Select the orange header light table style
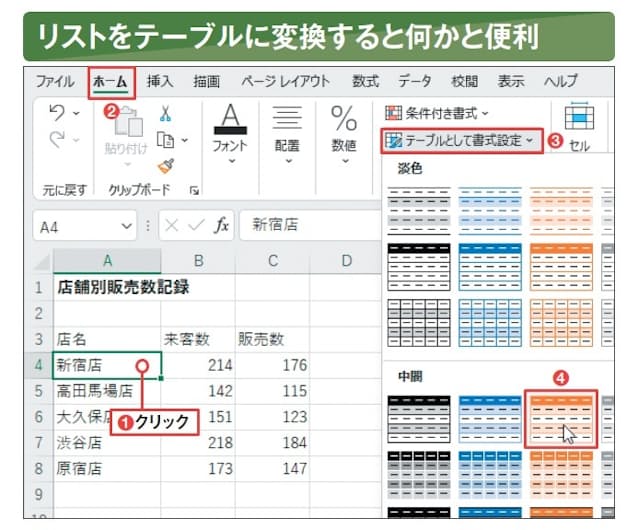Viewport: 638px width, 530px height. click(561, 267)
